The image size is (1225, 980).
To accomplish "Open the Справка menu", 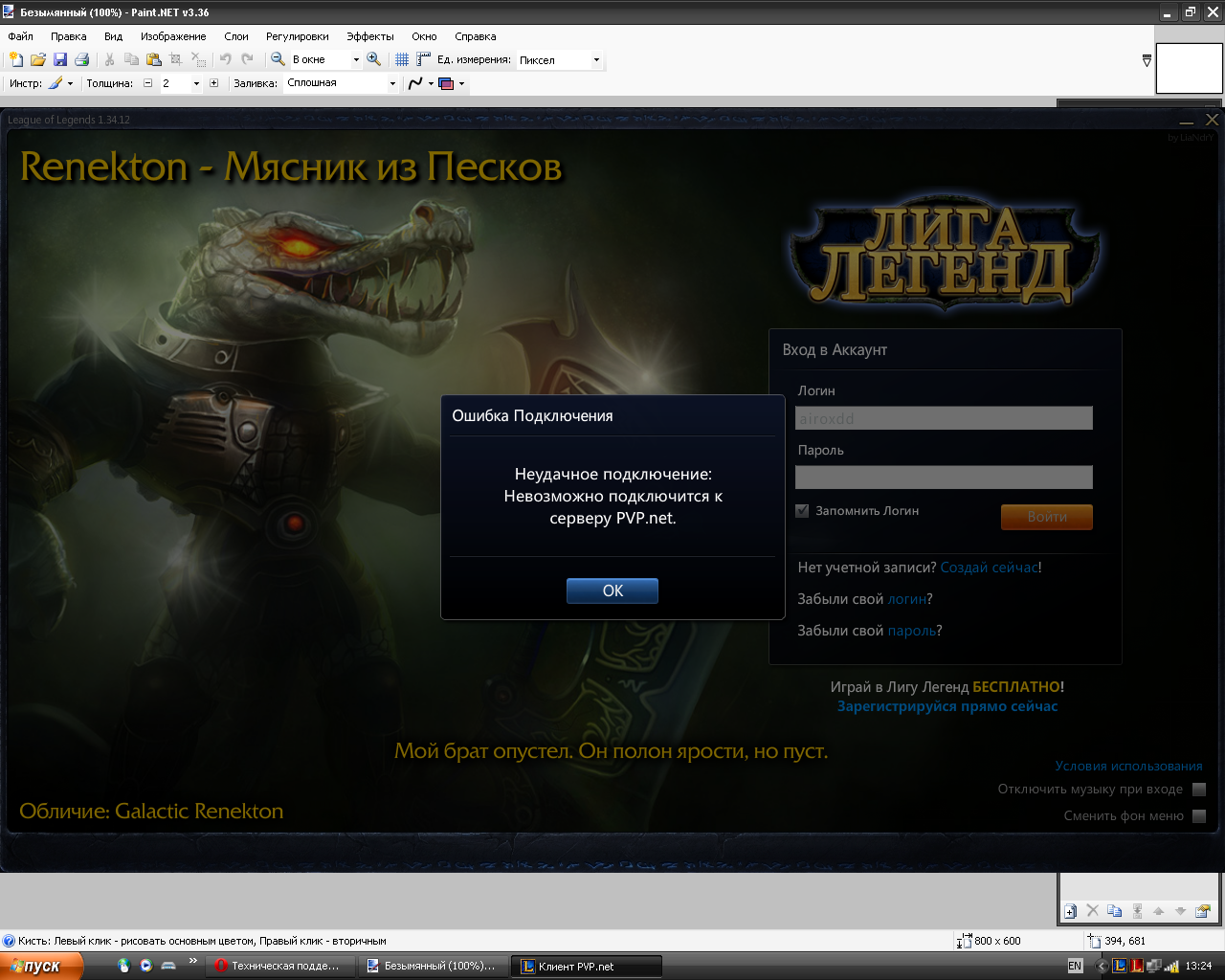I will tap(476, 36).
